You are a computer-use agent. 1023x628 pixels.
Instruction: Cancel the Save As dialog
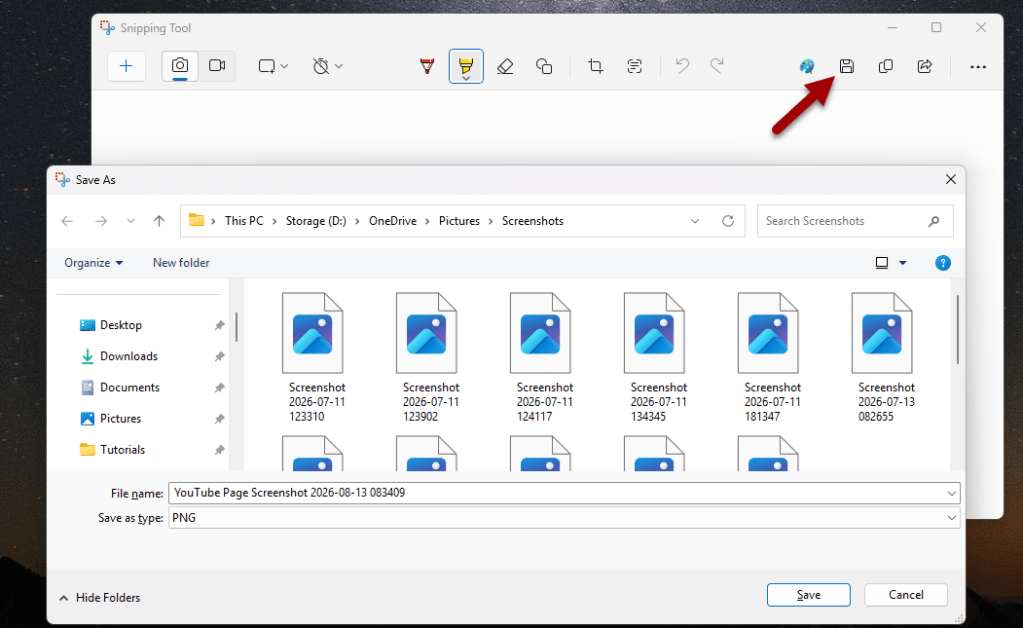pyautogui.click(x=906, y=595)
